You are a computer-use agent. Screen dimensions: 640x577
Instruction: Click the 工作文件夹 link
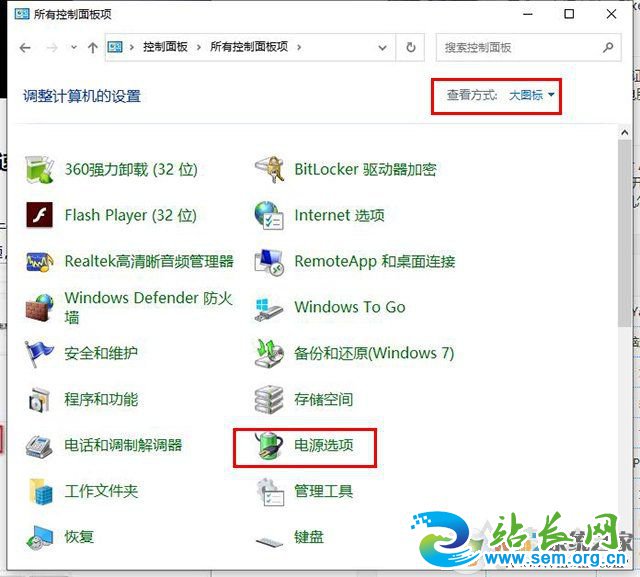101,491
